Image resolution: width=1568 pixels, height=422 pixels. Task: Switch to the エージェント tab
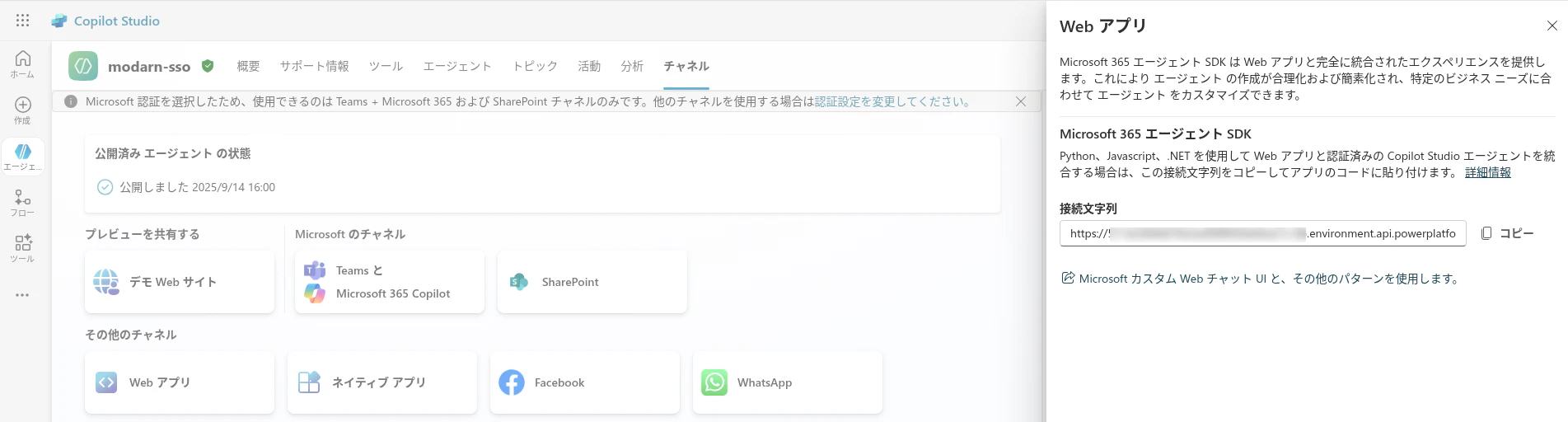(x=457, y=66)
